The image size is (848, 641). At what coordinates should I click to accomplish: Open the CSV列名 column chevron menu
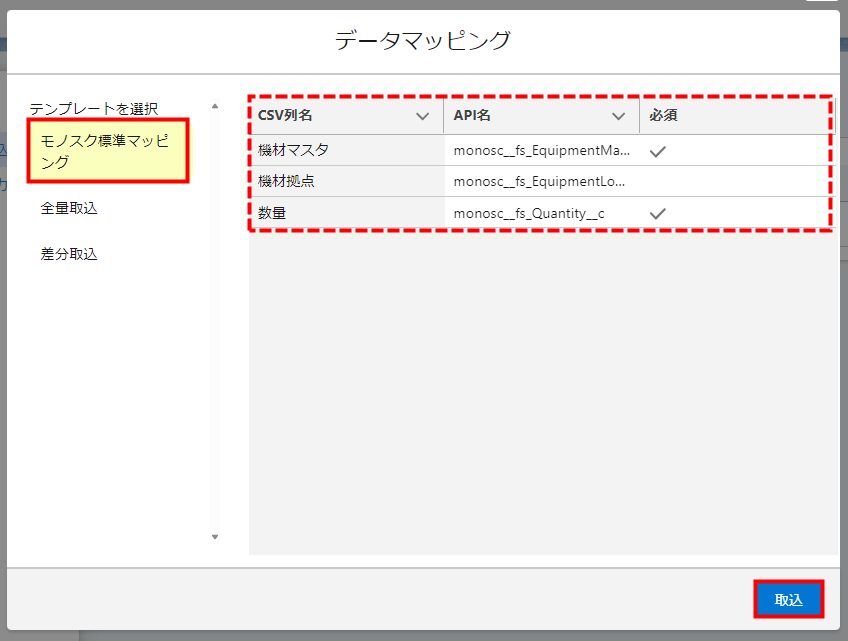click(x=422, y=116)
